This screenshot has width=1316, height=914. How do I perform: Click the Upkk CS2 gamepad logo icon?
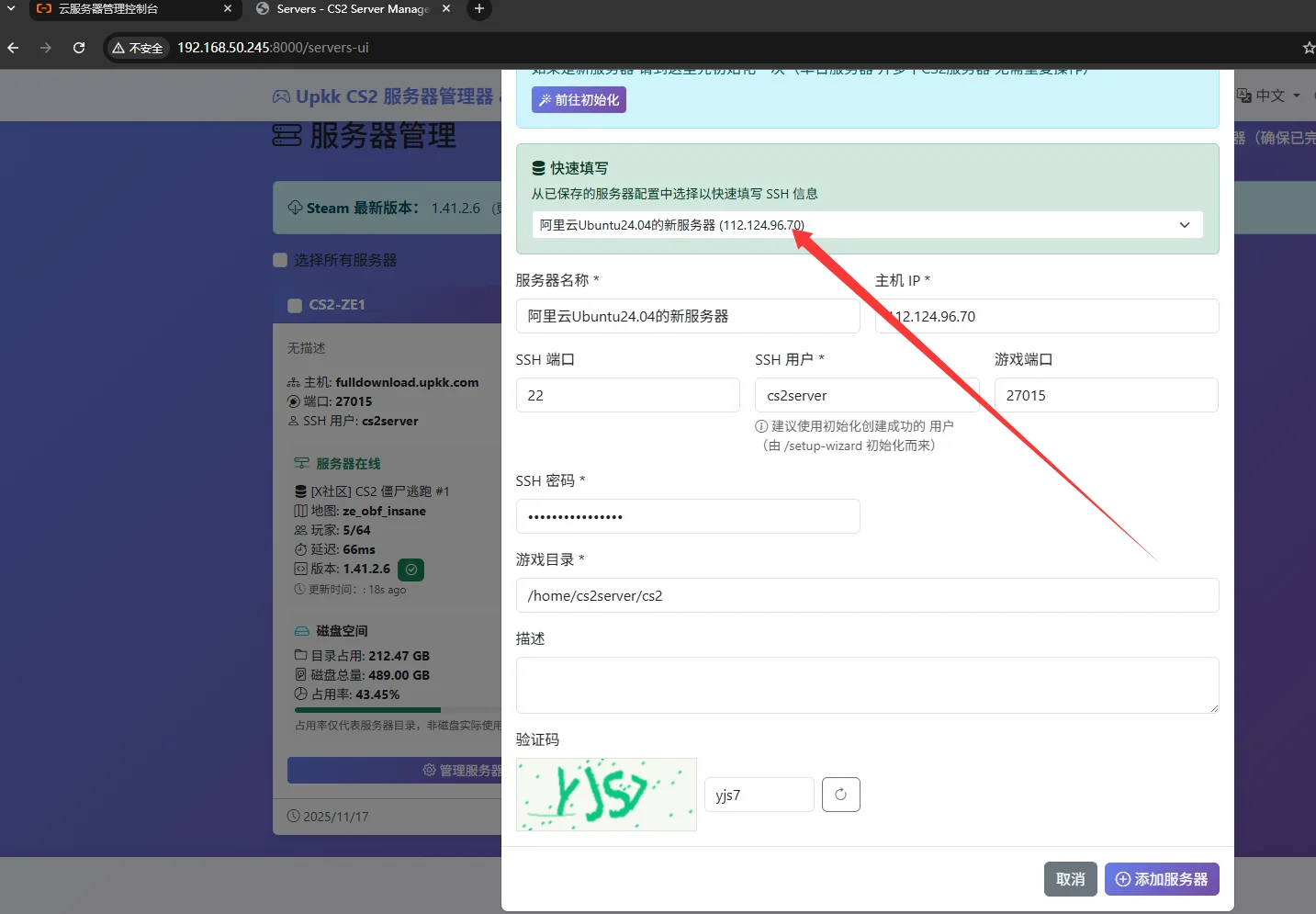[281, 96]
